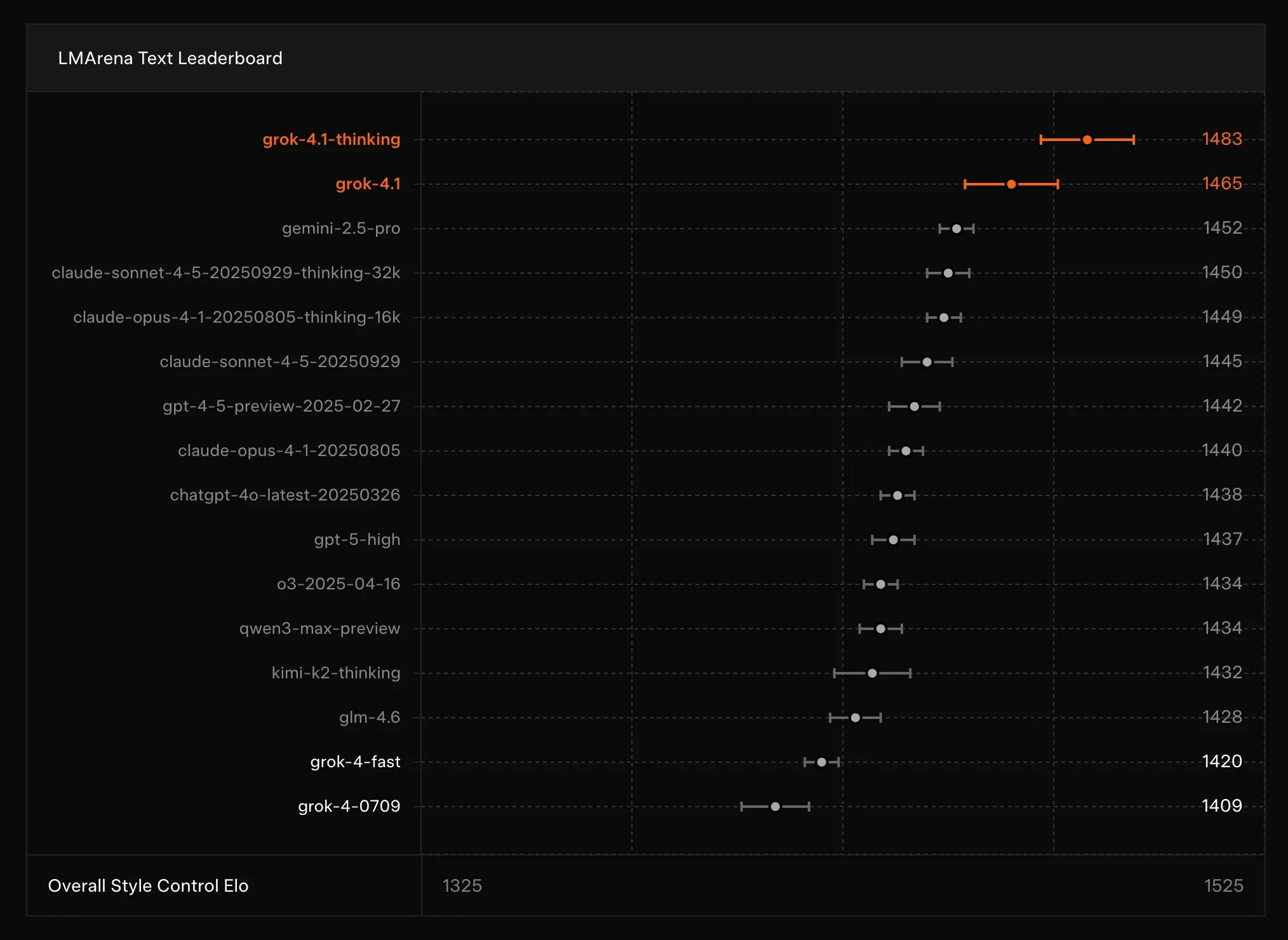The image size is (1288, 940).
Task: Open the LMArena Text Leaderboard header
Action: coord(170,58)
